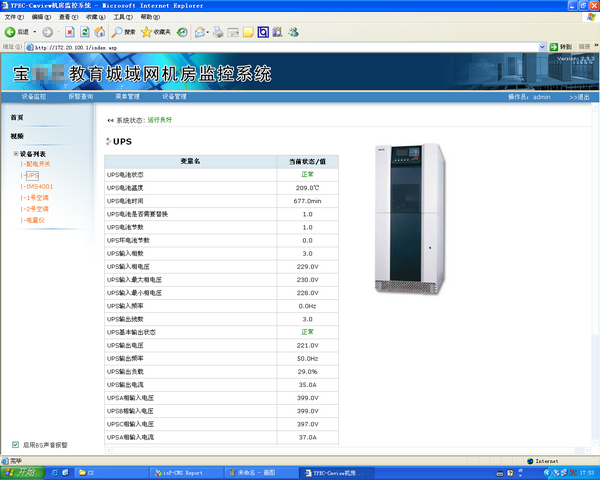Print the page using the printer icon
Image resolution: width=600 pixels, height=480 pixels.
(218, 32)
